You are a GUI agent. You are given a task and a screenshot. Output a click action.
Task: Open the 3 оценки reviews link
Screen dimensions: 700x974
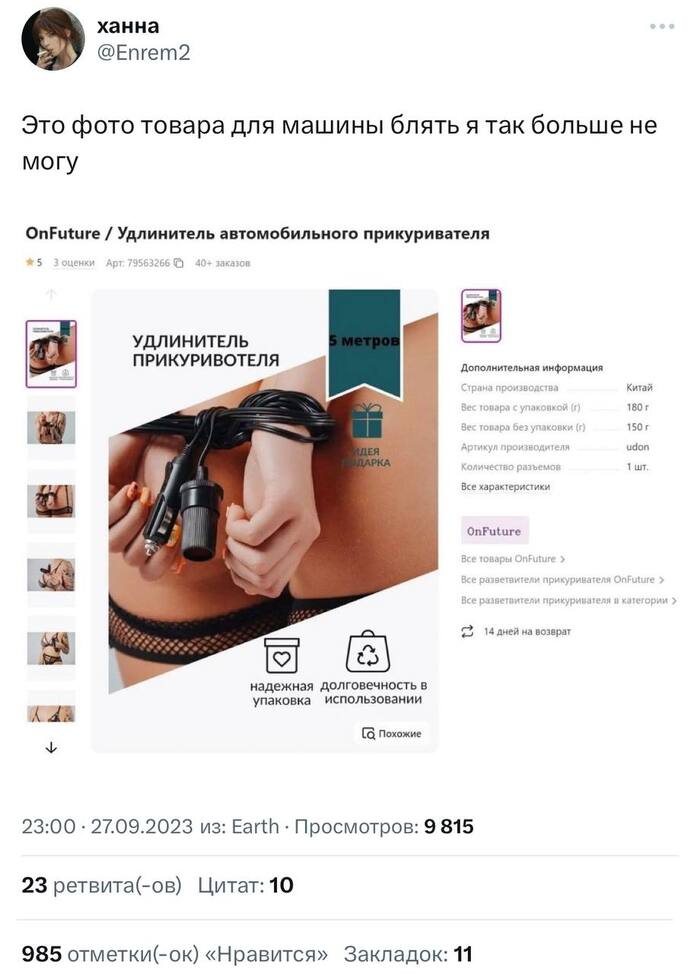(74, 263)
